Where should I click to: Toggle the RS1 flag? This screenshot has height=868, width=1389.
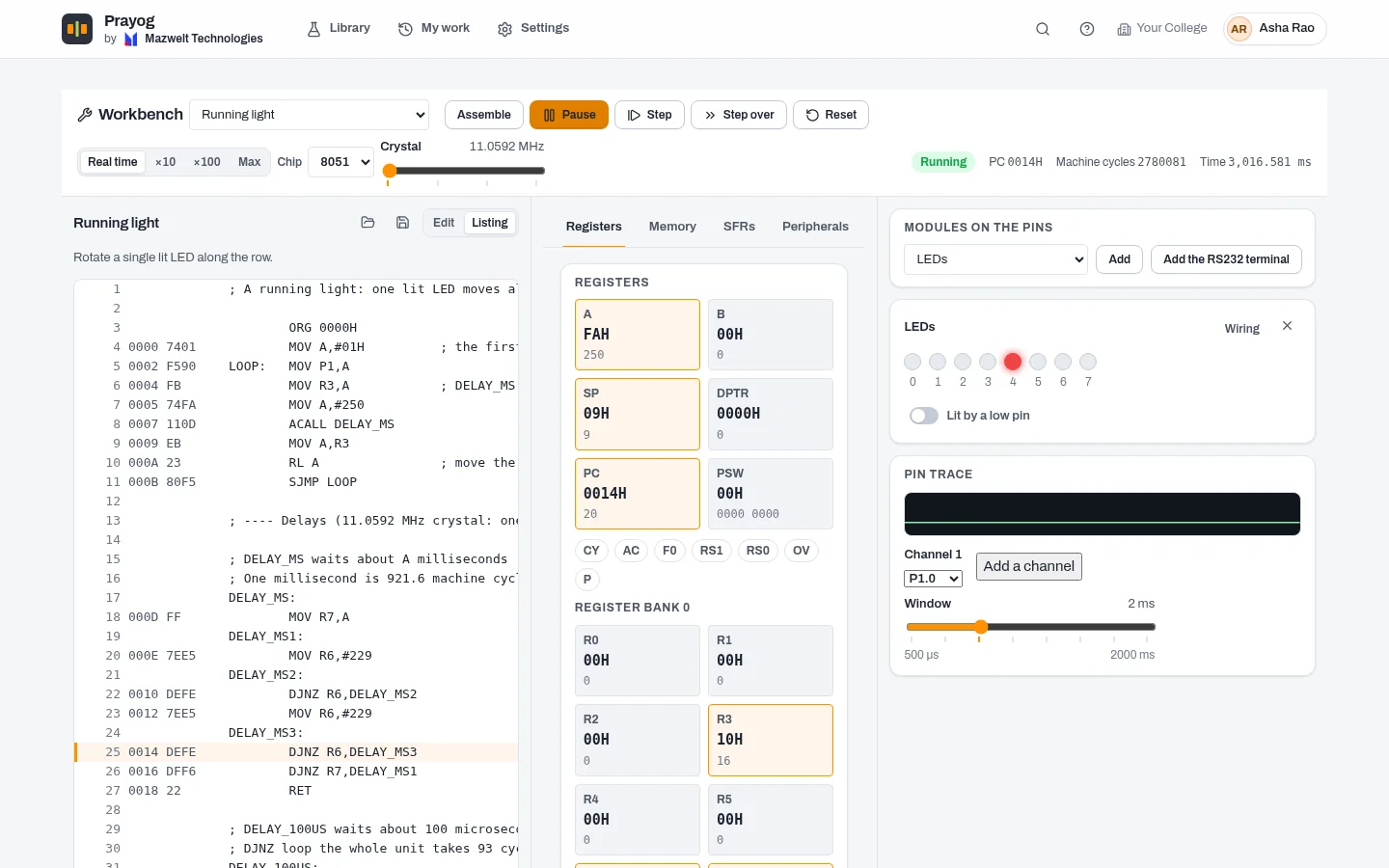point(712,551)
